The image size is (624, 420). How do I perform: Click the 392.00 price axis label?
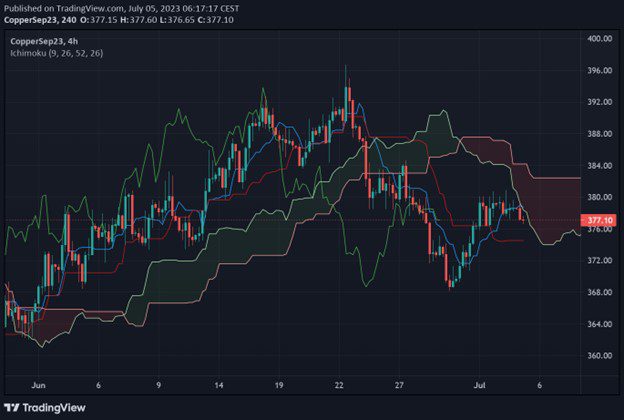click(x=600, y=102)
